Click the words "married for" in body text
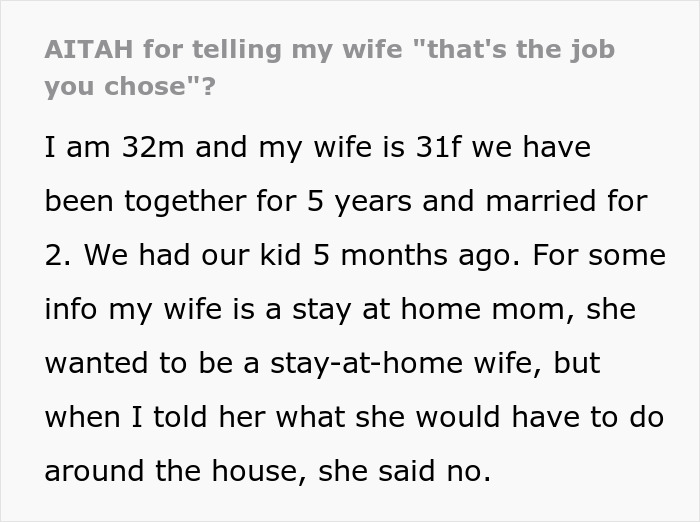This screenshot has height=522, width=700. tap(564, 201)
